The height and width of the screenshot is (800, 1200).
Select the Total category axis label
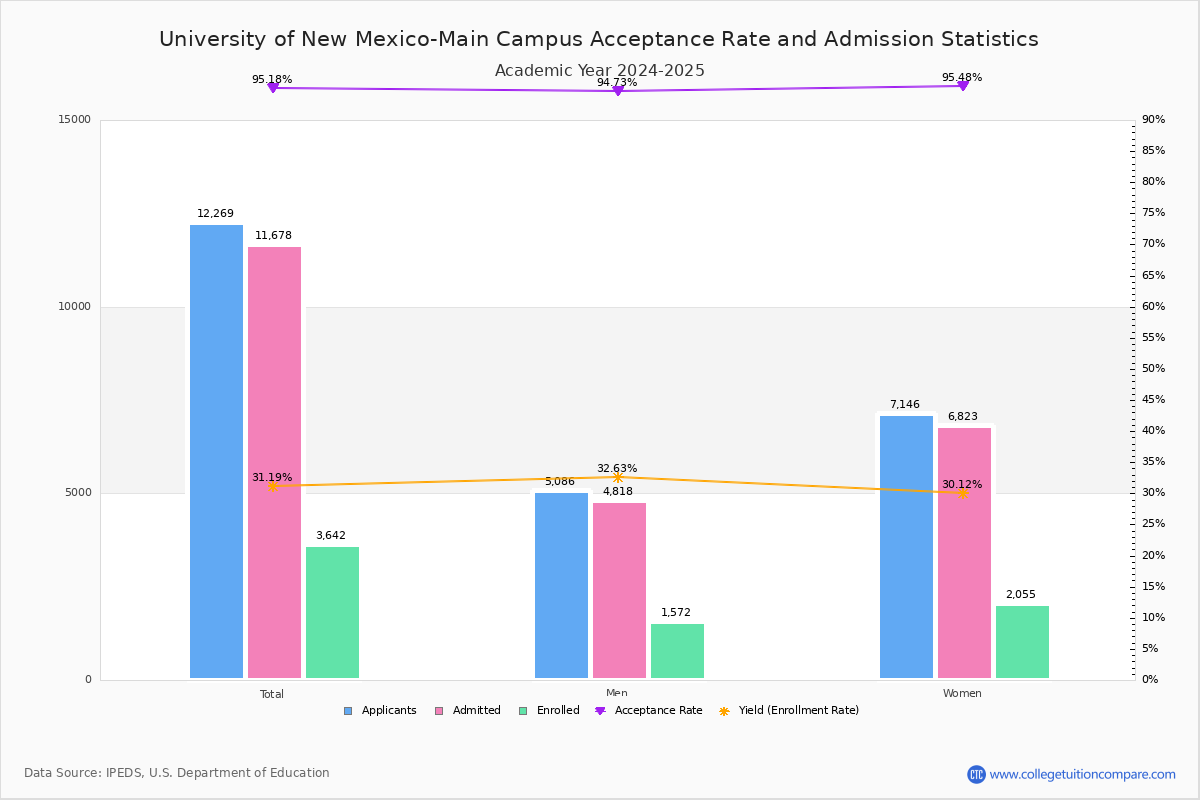[x=272, y=694]
